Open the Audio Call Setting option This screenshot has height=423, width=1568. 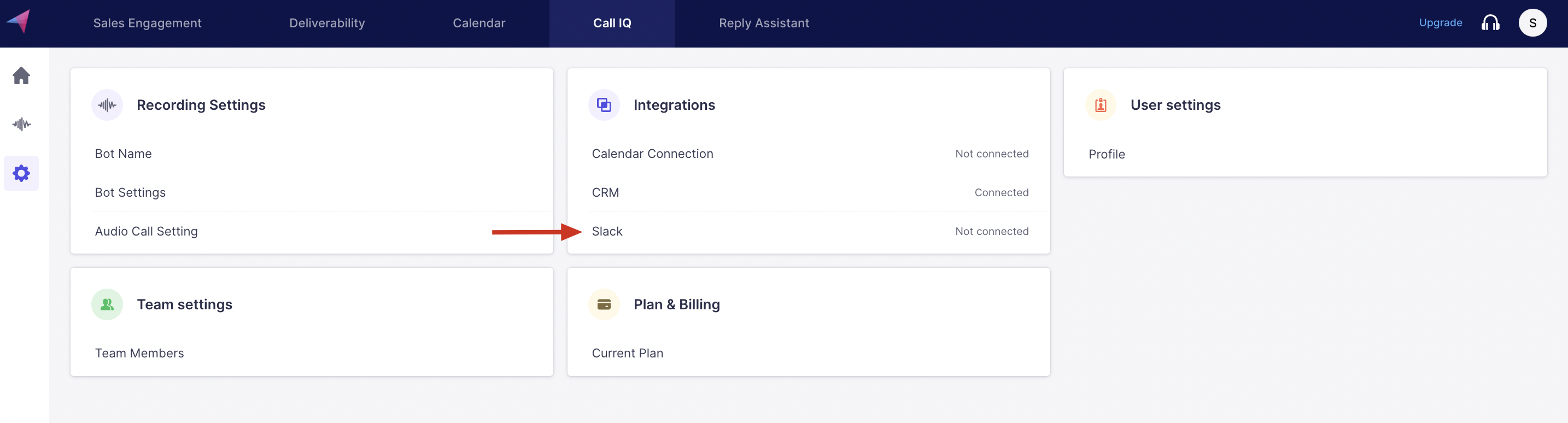(146, 231)
